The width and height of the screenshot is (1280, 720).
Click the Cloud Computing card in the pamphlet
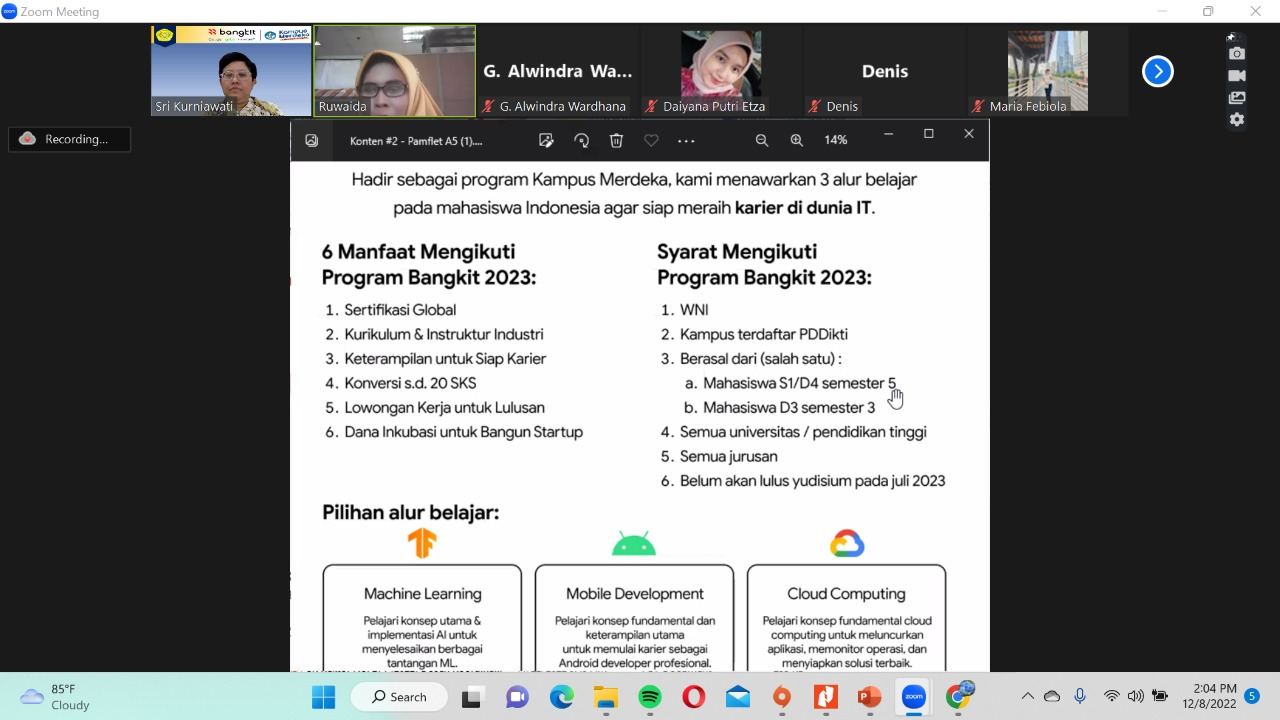click(x=846, y=617)
